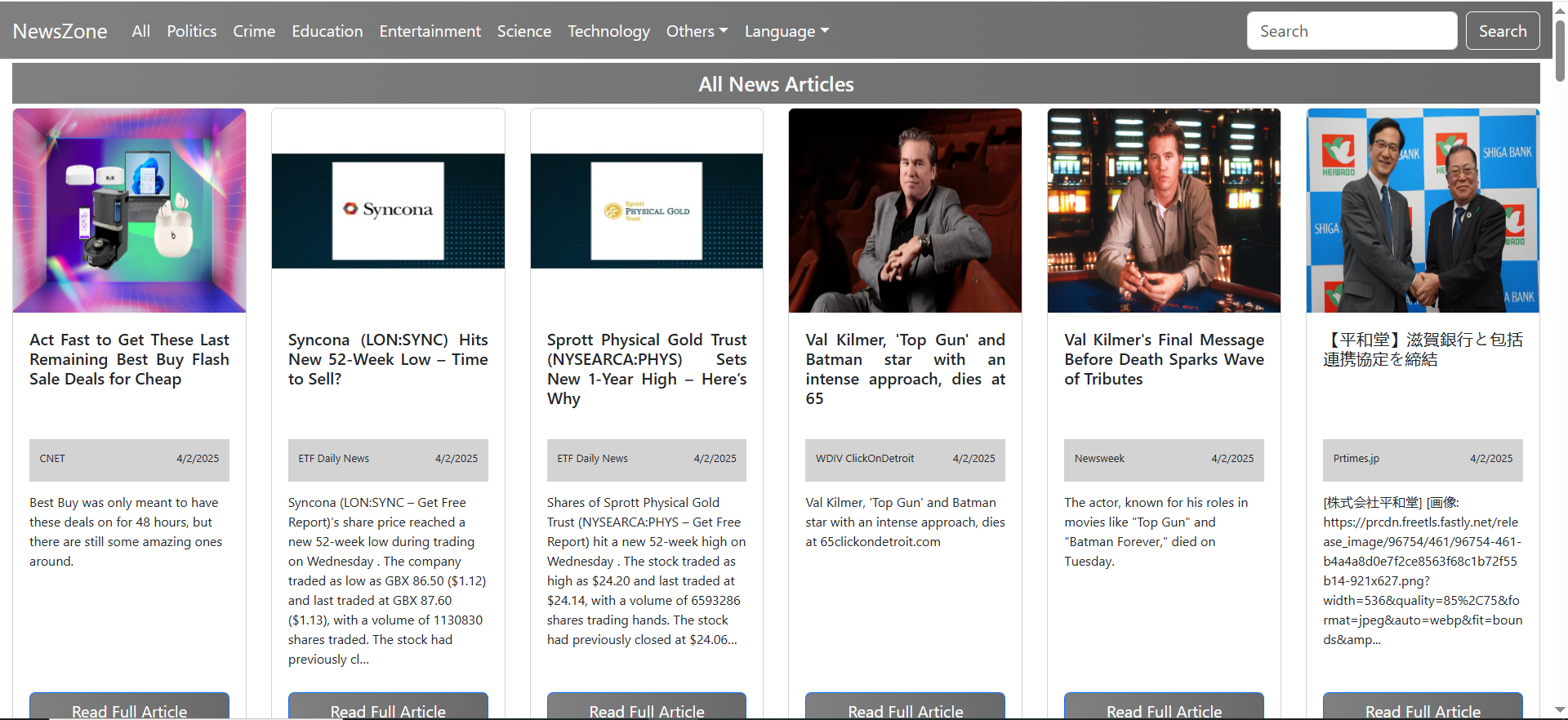Screen dimensions: 1568x720
Task: Open Val Kilmer's Final Message casino photo
Action: [1164, 211]
